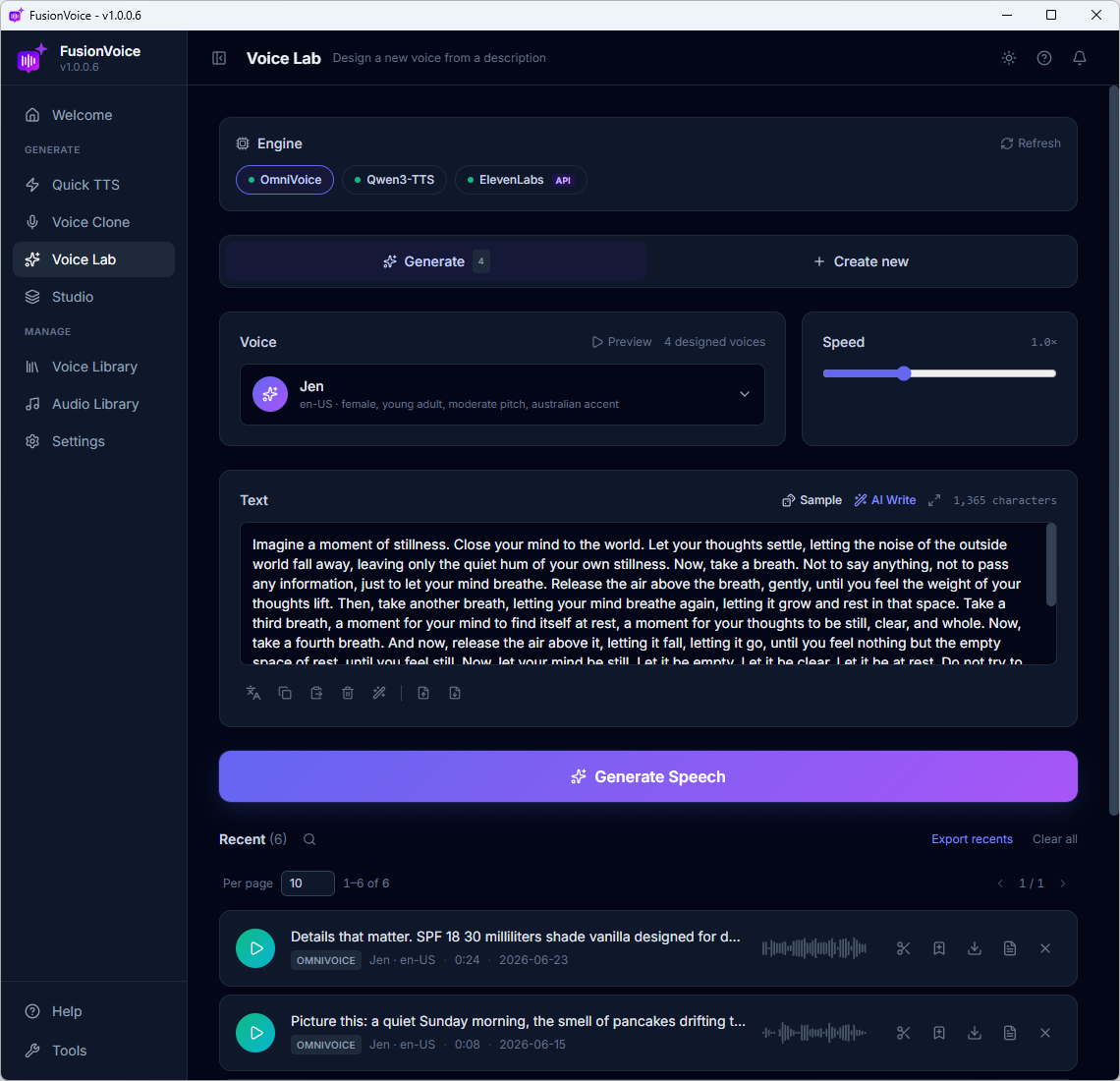Open the Jen voice dropdown
This screenshot has height=1081, width=1120.
pyautogui.click(x=502, y=394)
